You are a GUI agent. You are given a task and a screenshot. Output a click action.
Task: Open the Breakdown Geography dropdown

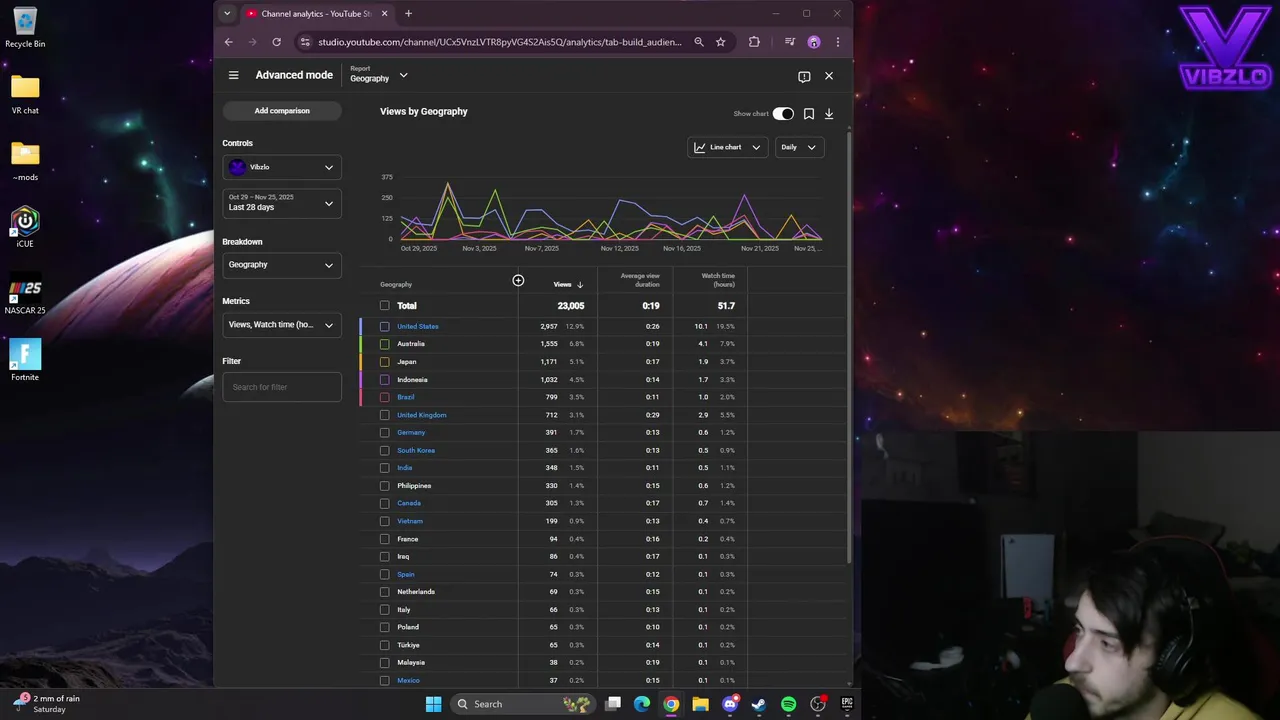282,265
